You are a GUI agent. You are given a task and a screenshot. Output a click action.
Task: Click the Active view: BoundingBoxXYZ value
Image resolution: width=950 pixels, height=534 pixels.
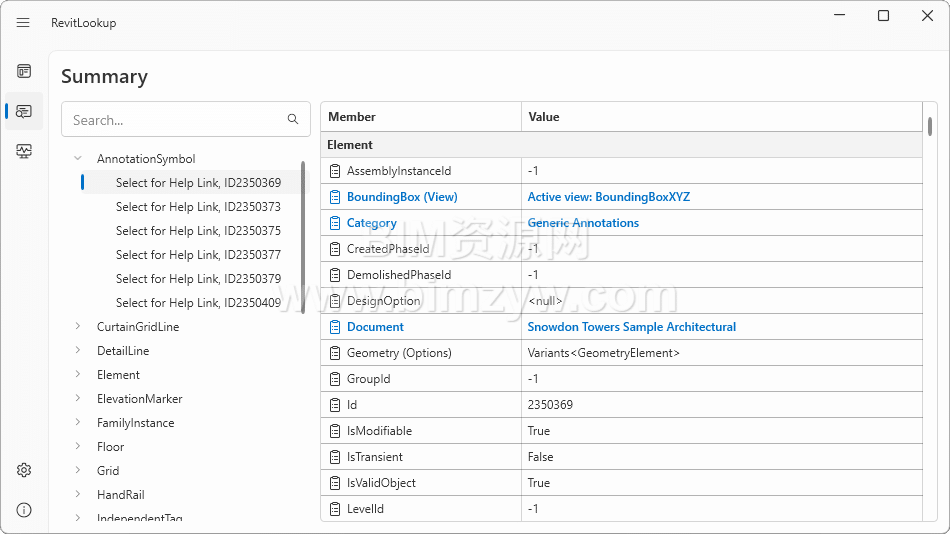tap(608, 197)
